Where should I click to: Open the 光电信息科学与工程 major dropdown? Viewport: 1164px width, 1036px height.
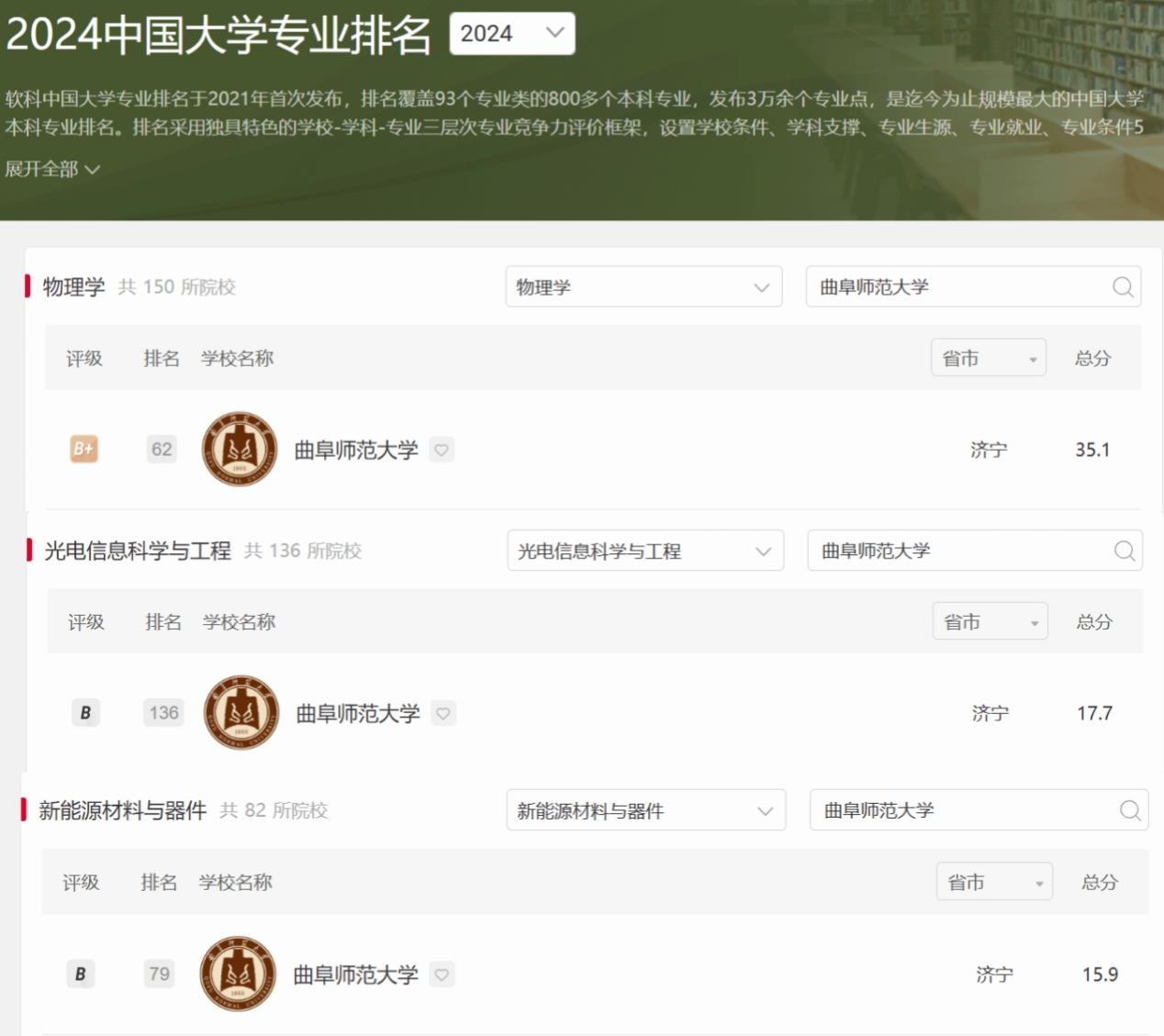click(644, 551)
